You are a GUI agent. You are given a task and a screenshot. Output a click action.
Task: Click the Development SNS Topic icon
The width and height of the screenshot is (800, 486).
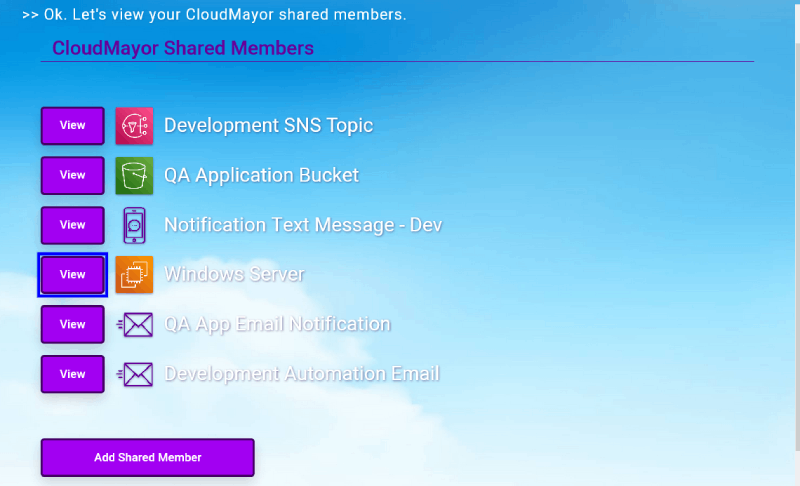pos(134,126)
